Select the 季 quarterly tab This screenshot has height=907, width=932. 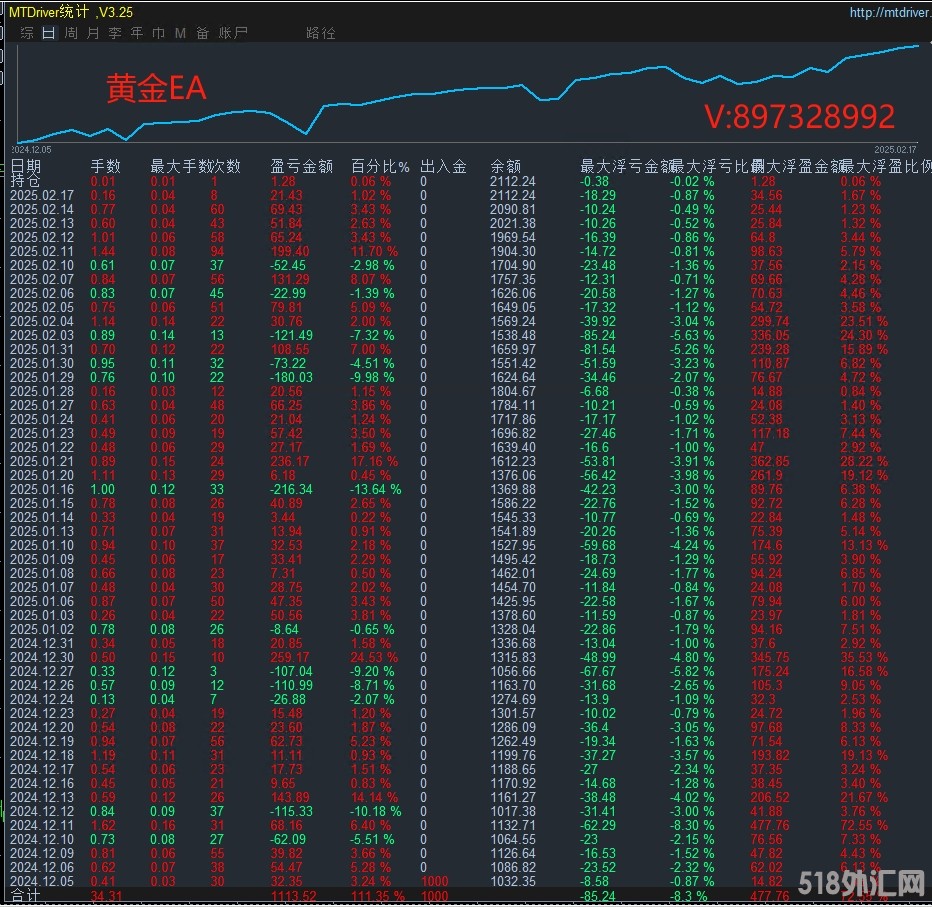(115, 33)
